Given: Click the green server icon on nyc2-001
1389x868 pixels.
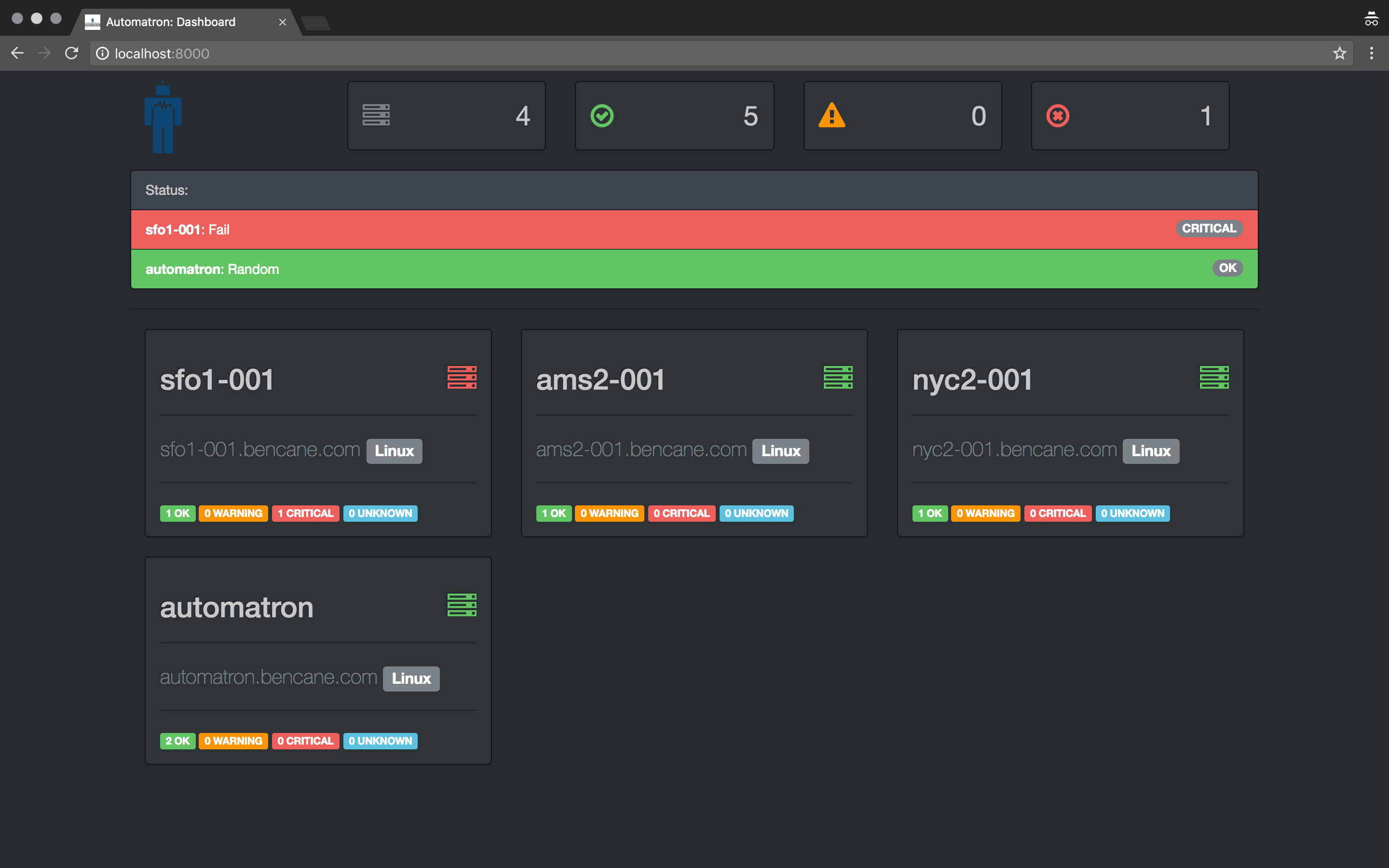Looking at the screenshot, I should click(1214, 377).
